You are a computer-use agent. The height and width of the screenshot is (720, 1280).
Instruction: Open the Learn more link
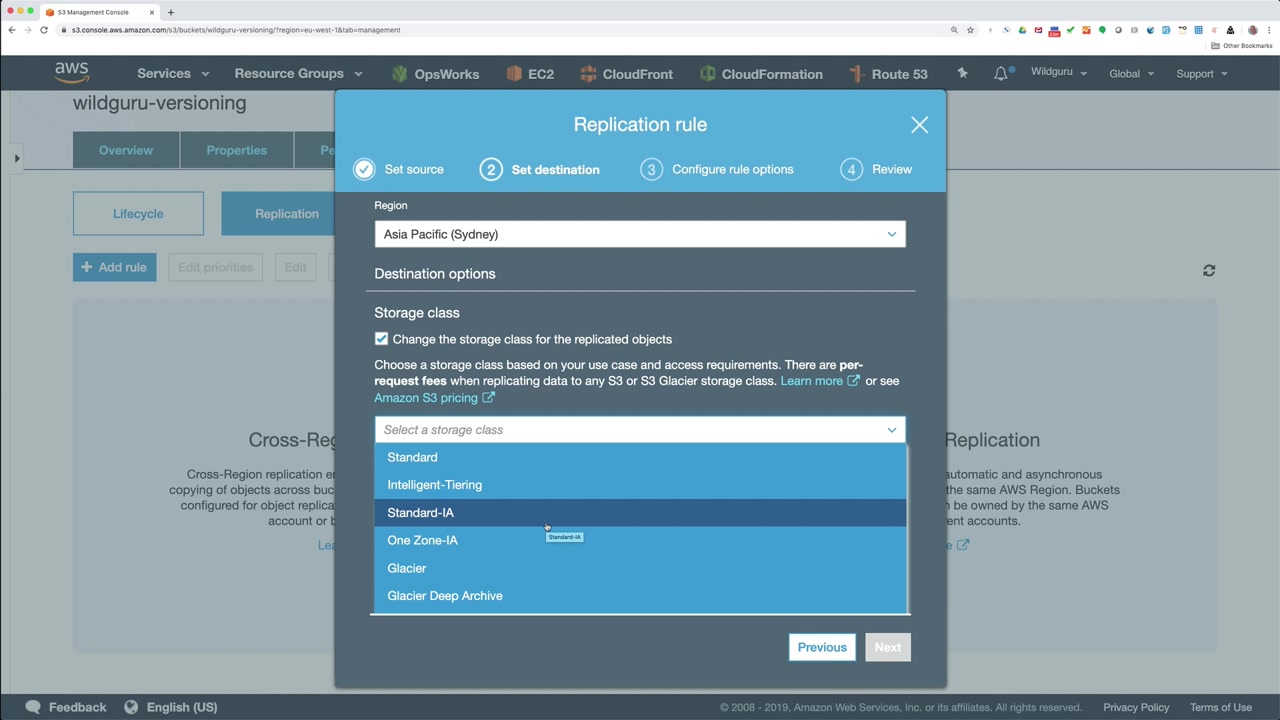pyautogui.click(x=820, y=381)
